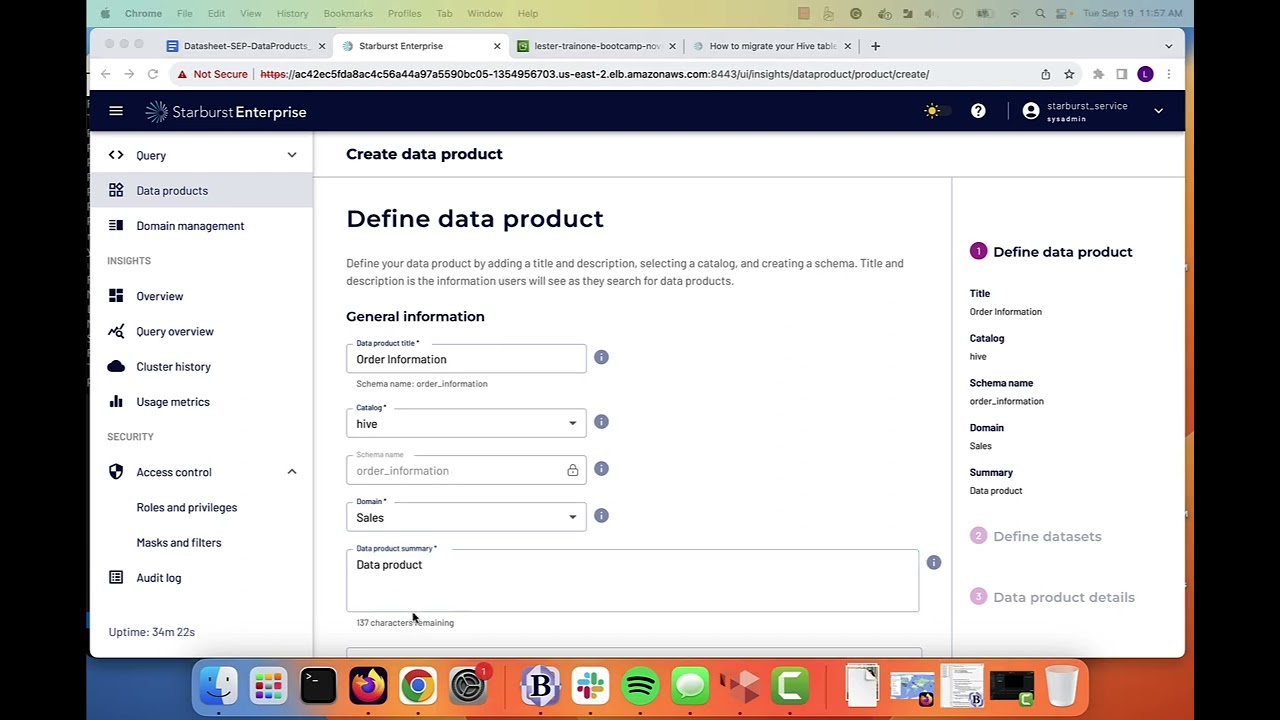Viewport: 1280px width, 720px height.
Task: Click the Cluster history cloud icon
Action: tap(116, 366)
